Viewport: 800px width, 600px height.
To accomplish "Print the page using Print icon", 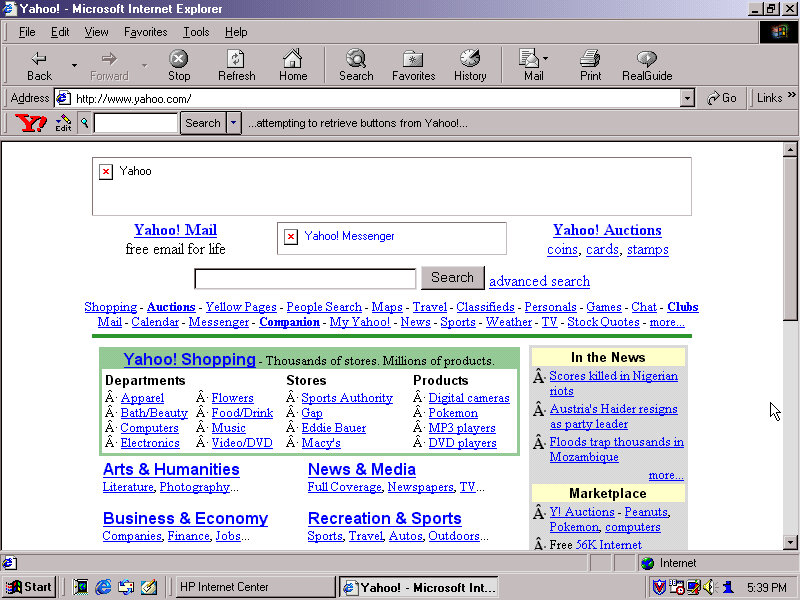I will coord(590,59).
